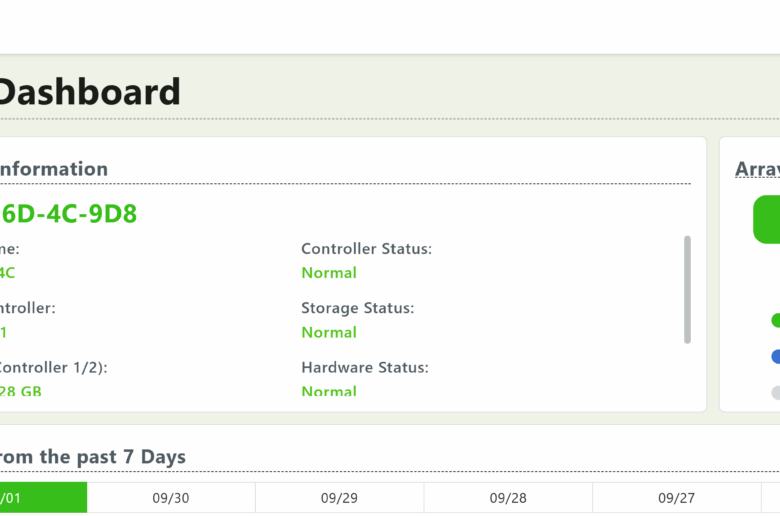Click the Information panel heading

(54, 169)
